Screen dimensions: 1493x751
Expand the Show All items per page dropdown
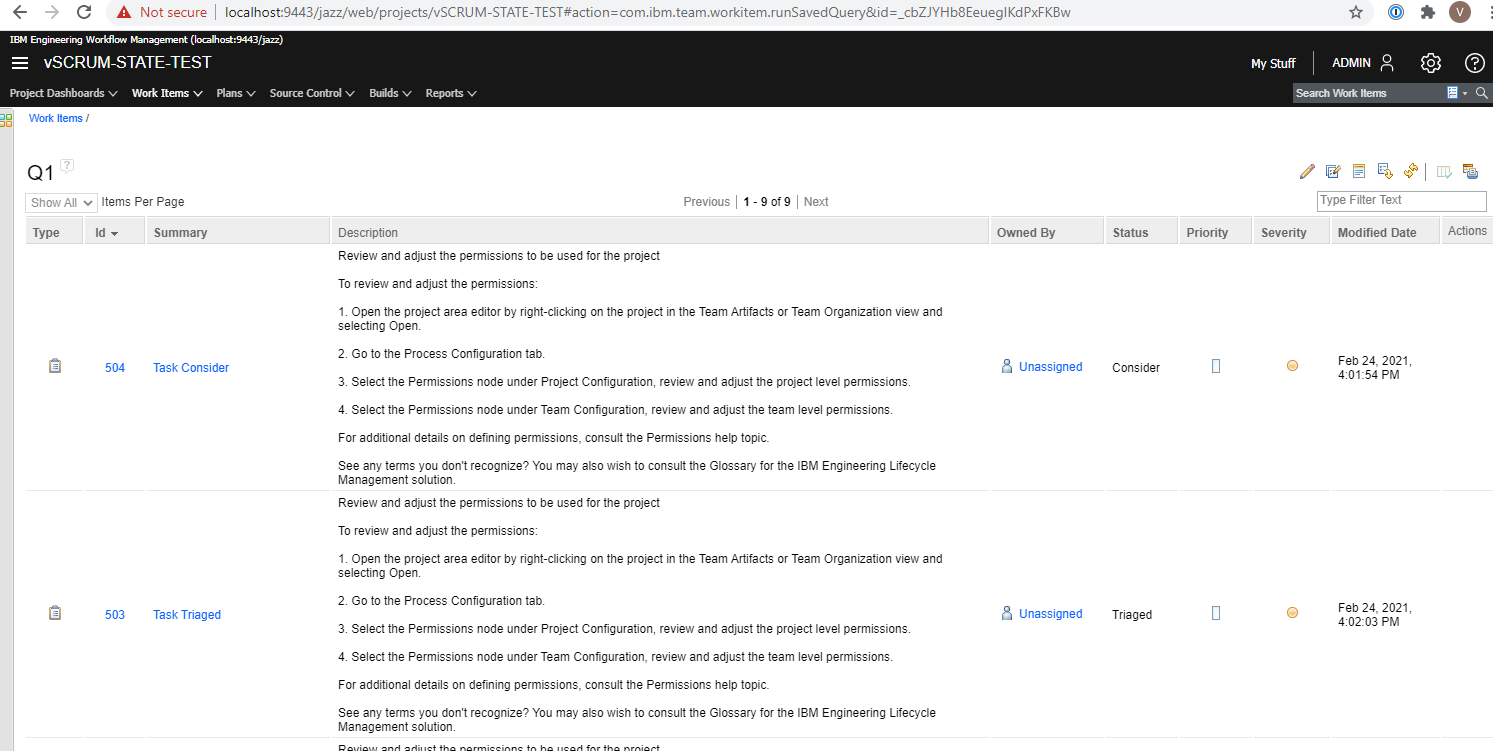click(61, 202)
